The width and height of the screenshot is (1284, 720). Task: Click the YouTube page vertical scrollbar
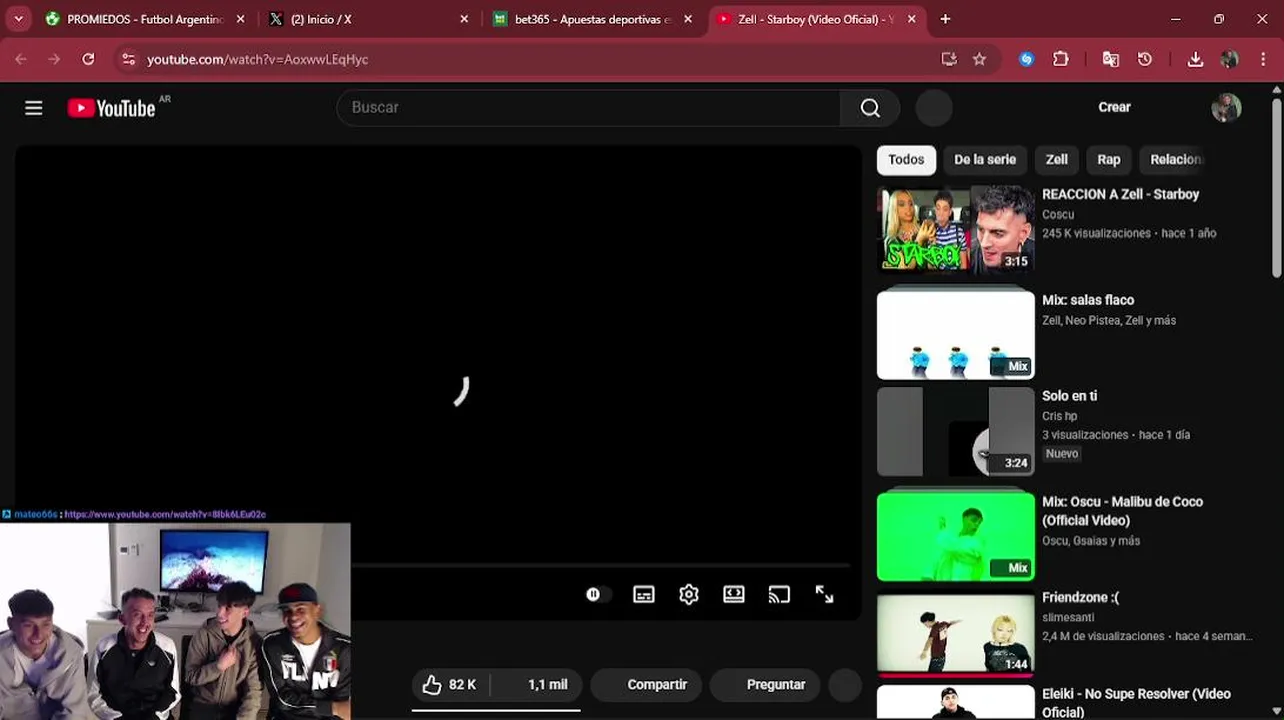[x=1277, y=186]
